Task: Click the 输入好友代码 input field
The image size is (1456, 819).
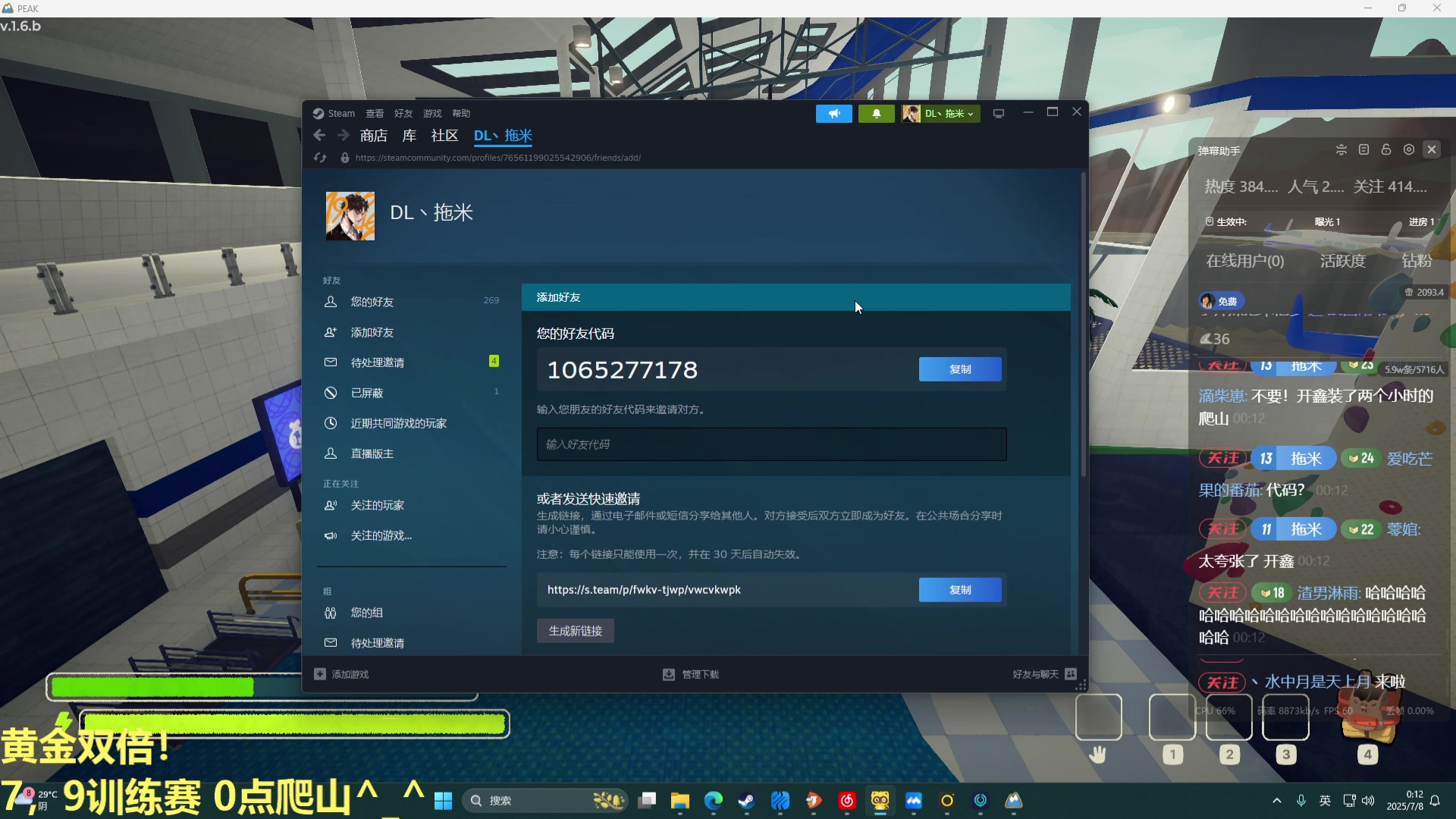Action: pyautogui.click(x=772, y=444)
